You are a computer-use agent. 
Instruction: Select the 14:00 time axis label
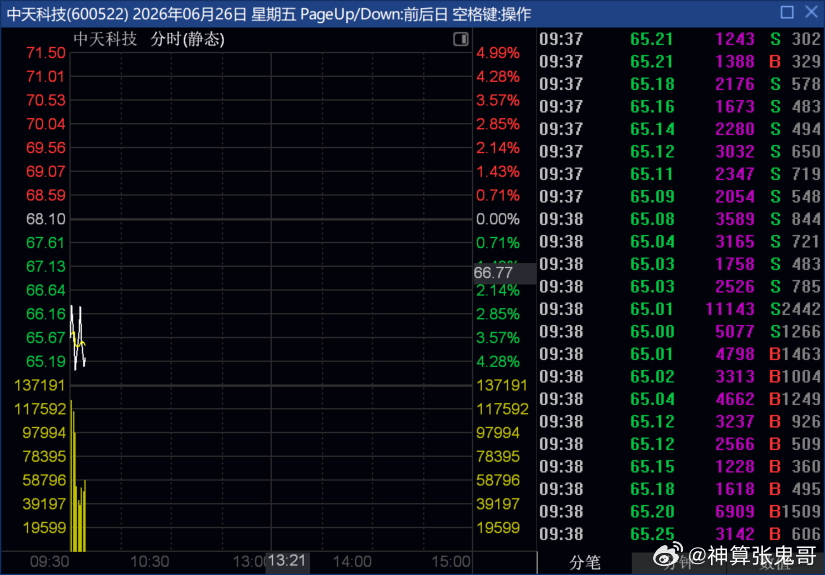pyautogui.click(x=352, y=562)
